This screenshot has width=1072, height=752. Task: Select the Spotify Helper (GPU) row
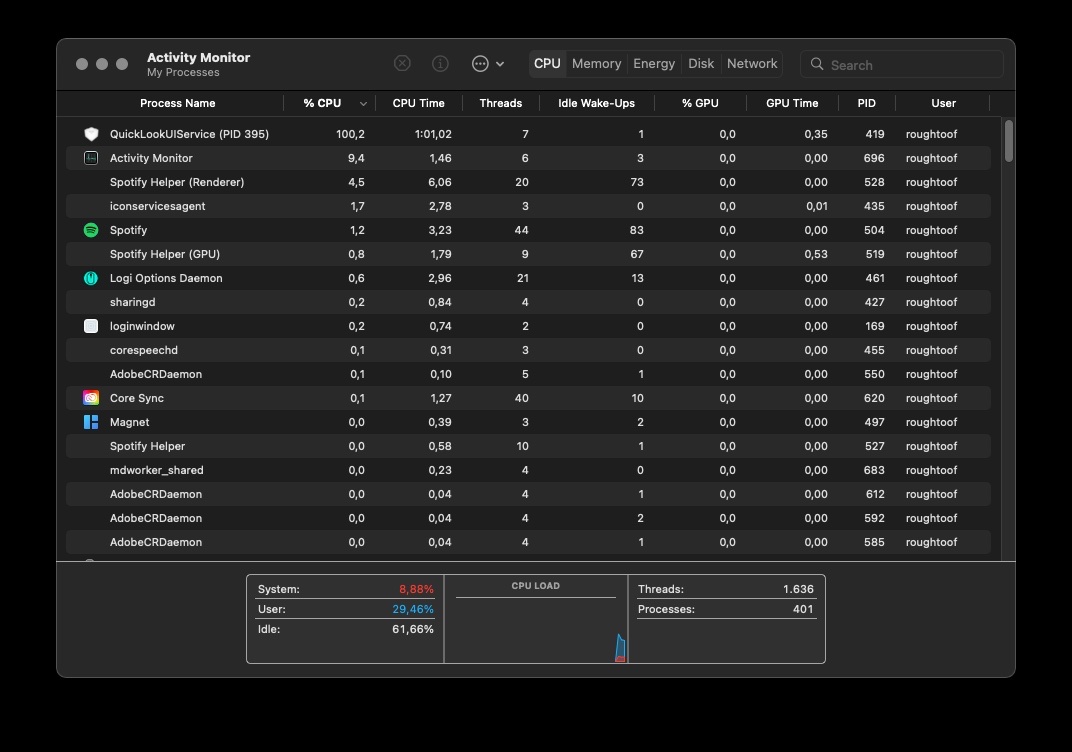(528, 254)
